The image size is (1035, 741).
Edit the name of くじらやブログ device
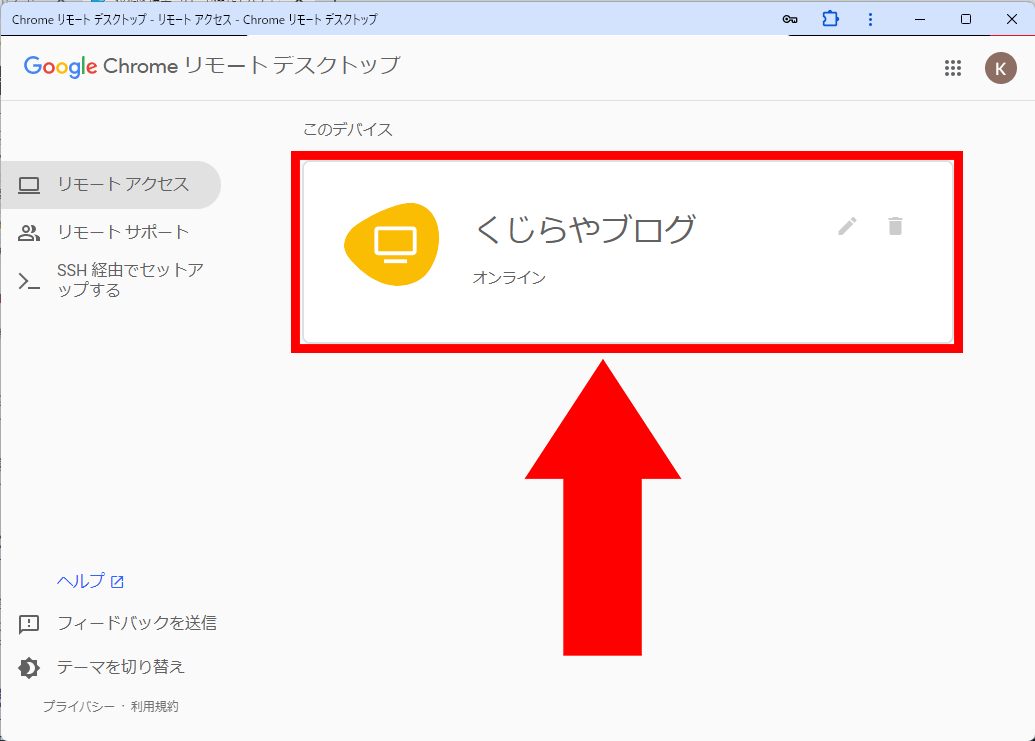pos(847,227)
